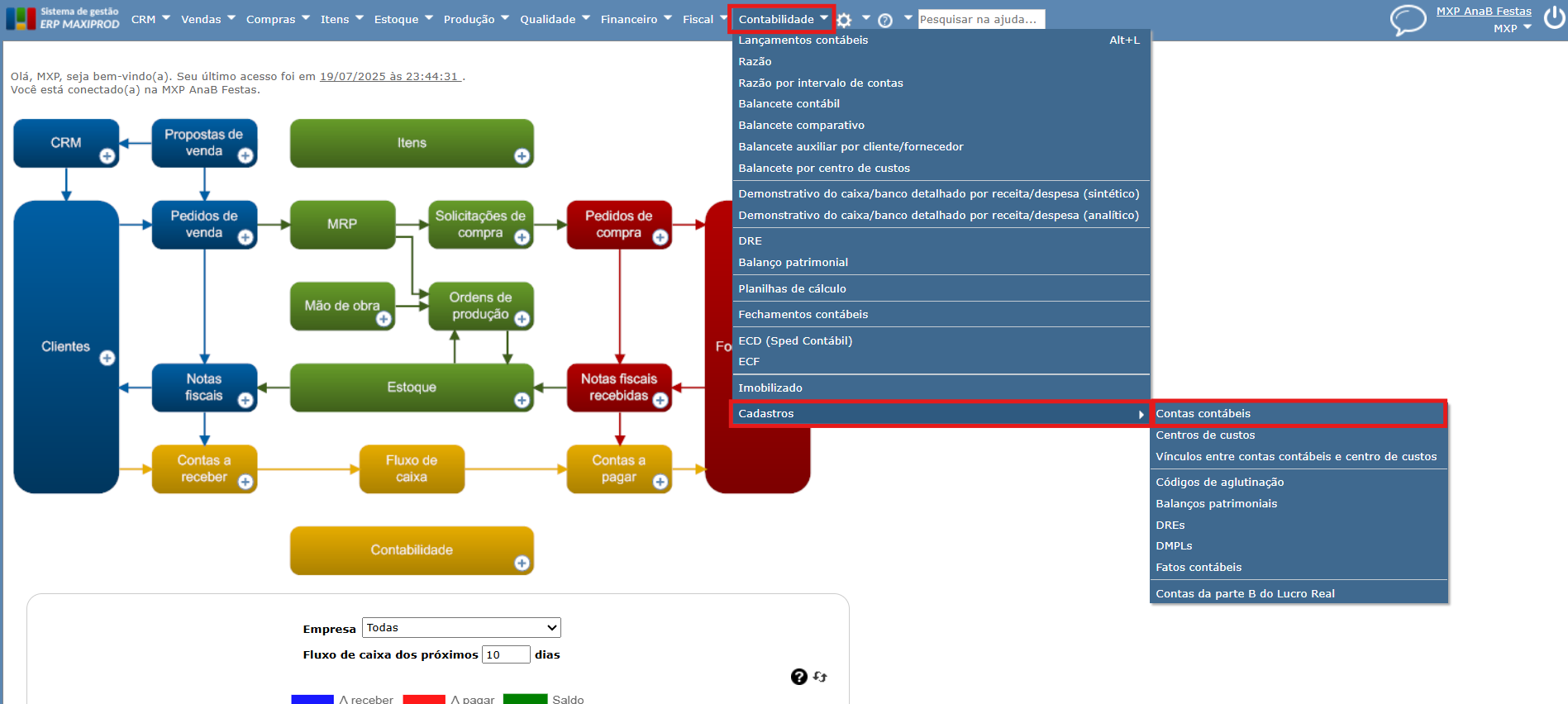This screenshot has width=1568, height=704.
Task: Click the blue A receber legend swatch
Action: tap(312, 699)
